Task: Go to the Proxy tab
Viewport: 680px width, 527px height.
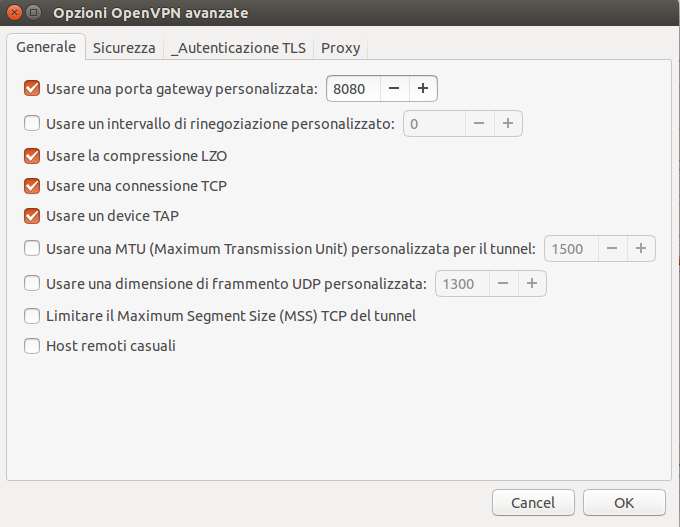Action: [340, 48]
